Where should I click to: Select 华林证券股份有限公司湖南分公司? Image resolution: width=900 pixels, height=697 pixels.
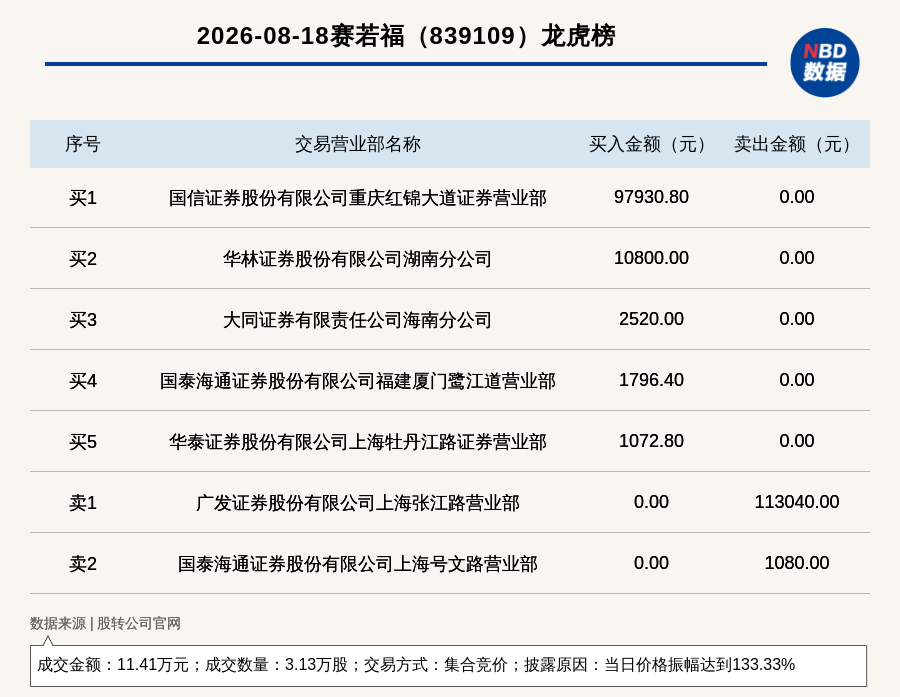(358, 259)
